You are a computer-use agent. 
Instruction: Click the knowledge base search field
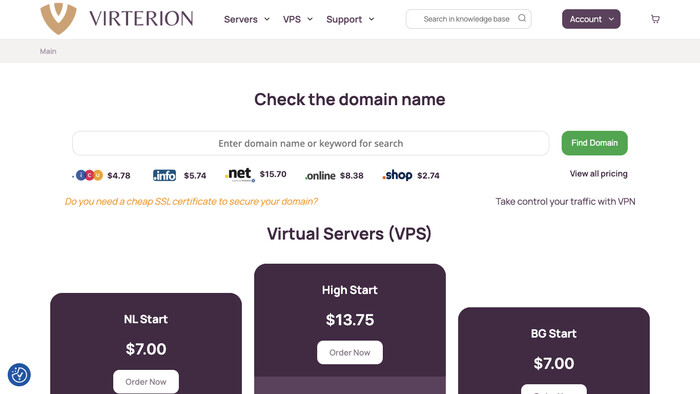(468, 19)
